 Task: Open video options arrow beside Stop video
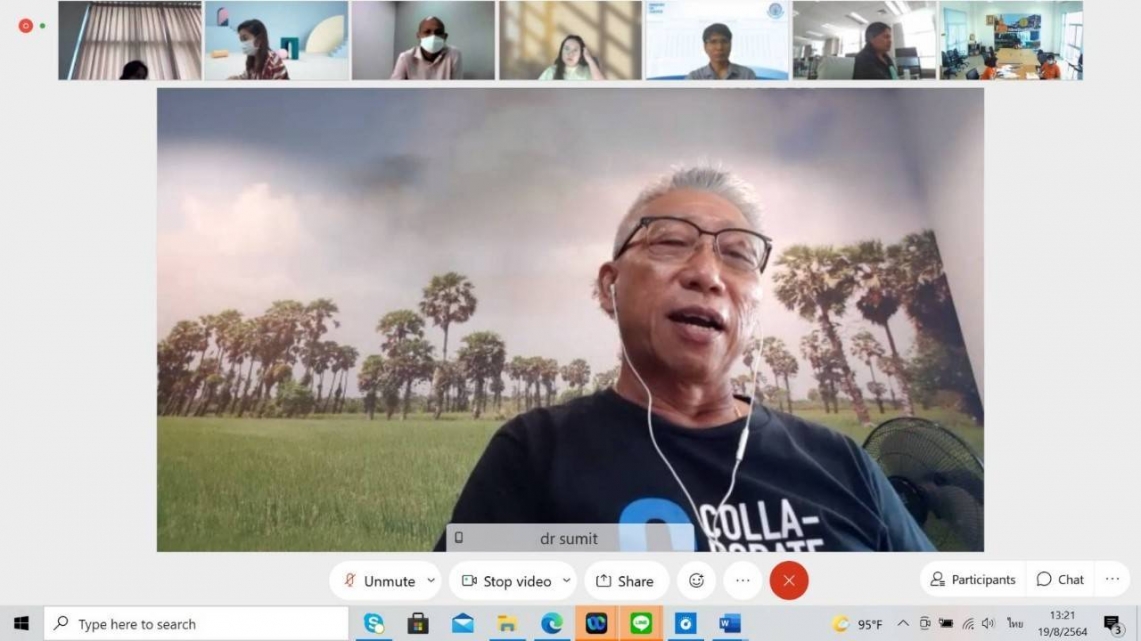(x=566, y=581)
